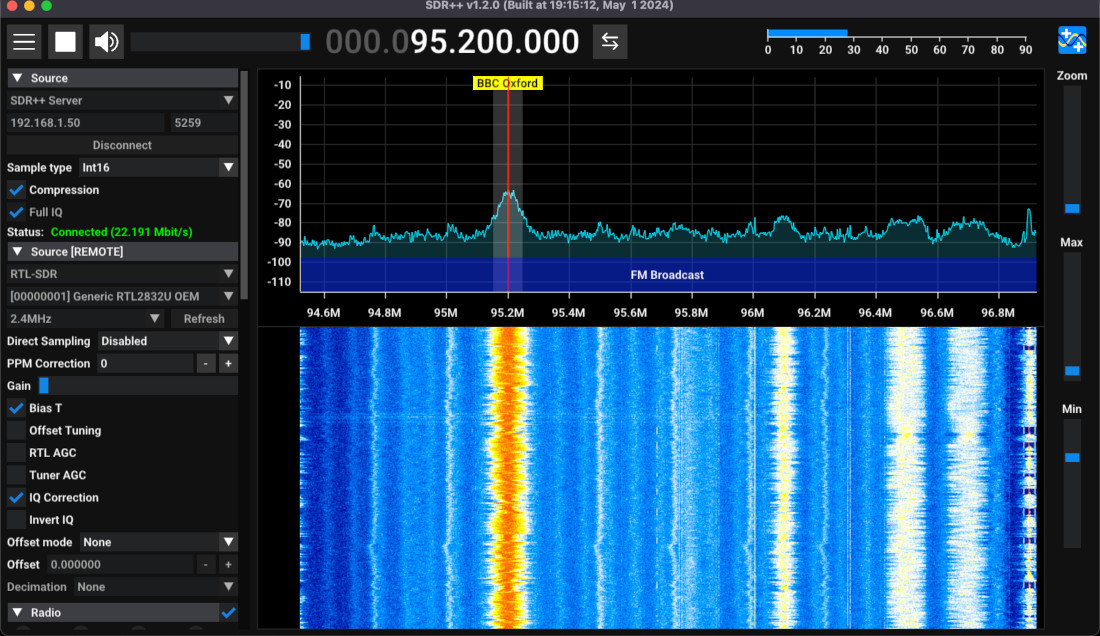Click the BBC Oxford bookmark label
Viewport: 1100px width, 636px height.
(507, 83)
